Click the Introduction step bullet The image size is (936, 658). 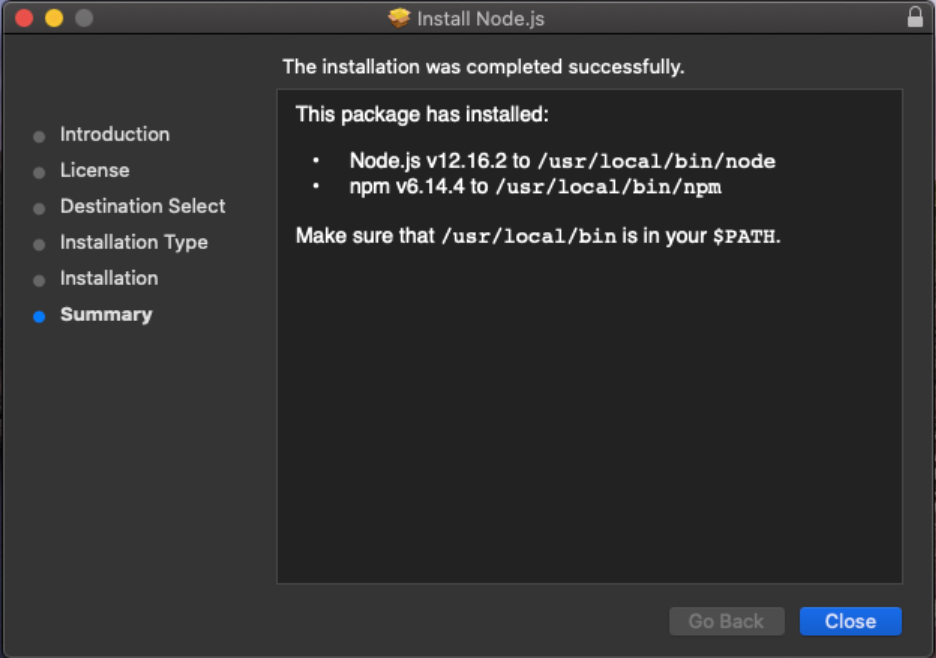pos(39,137)
